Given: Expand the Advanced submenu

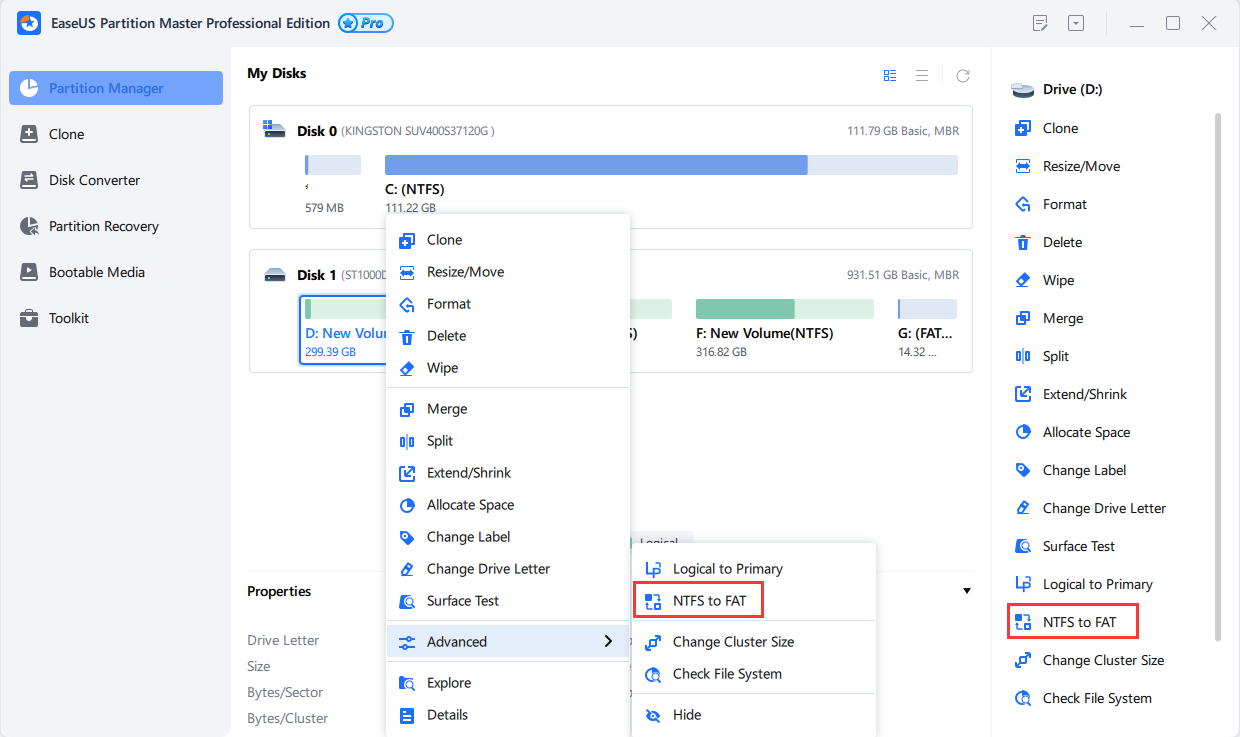Looking at the screenshot, I should [x=508, y=642].
